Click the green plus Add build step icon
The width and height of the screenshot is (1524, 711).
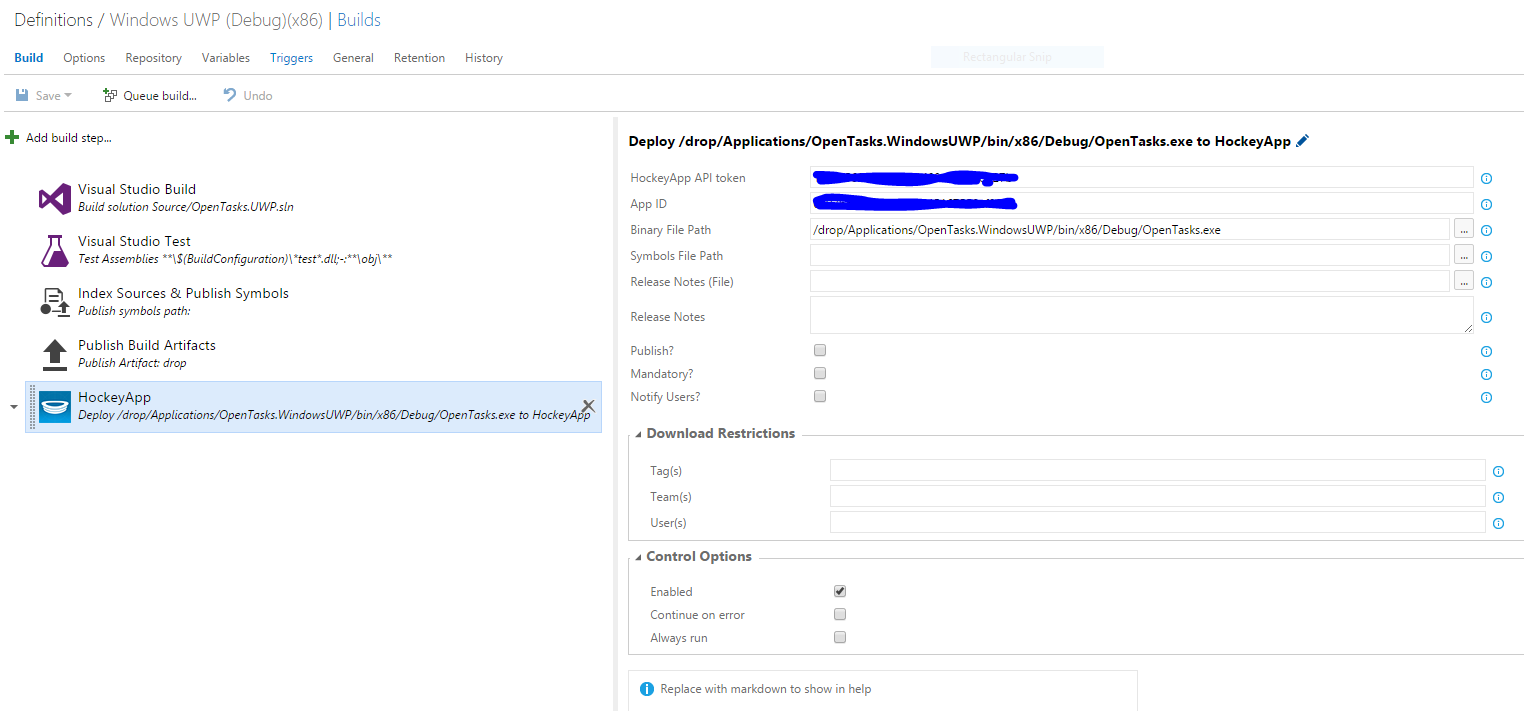12,137
